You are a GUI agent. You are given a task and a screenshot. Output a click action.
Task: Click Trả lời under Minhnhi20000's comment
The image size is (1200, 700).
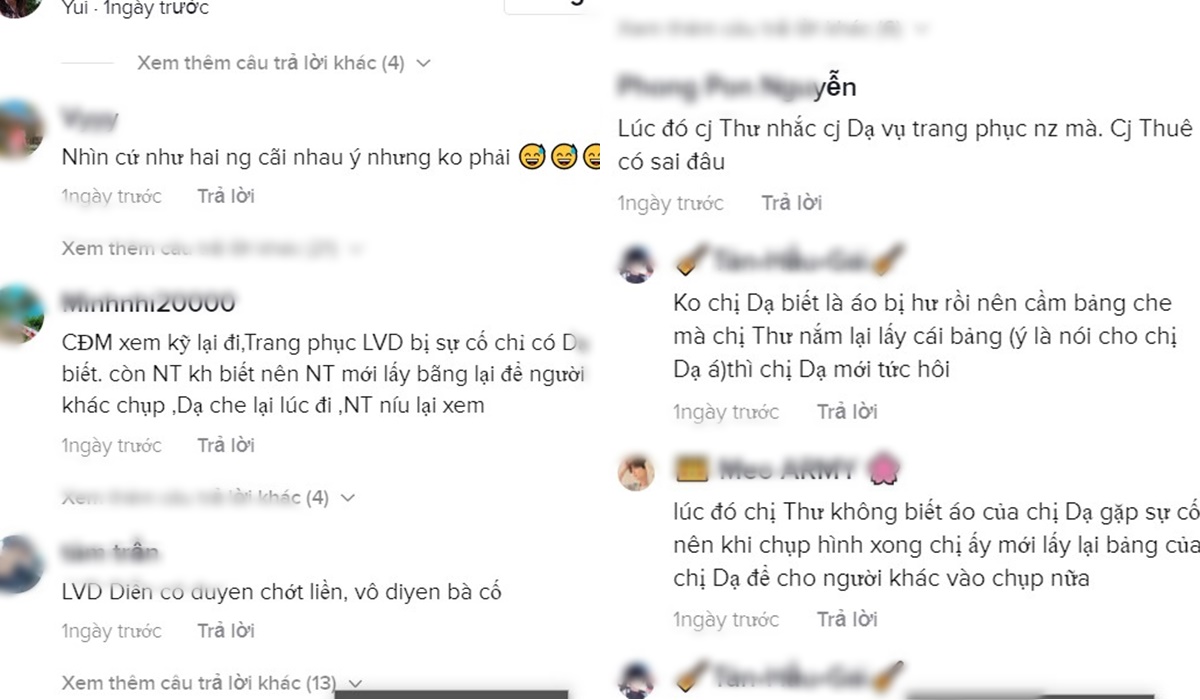pyautogui.click(x=226, y=445)
